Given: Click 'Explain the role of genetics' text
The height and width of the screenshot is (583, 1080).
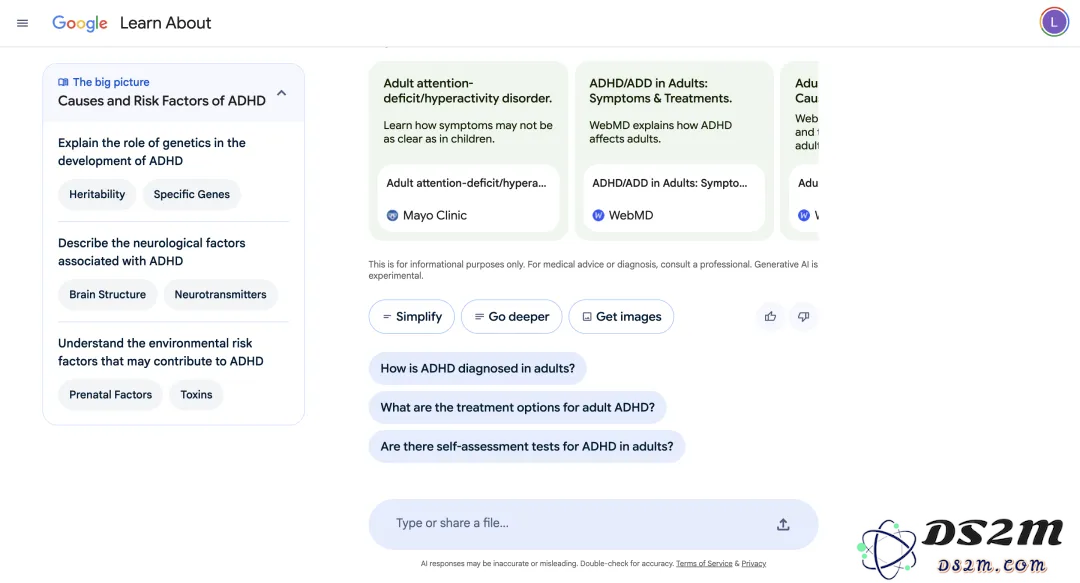Looking at the screenshot, I should pos(152,152).
